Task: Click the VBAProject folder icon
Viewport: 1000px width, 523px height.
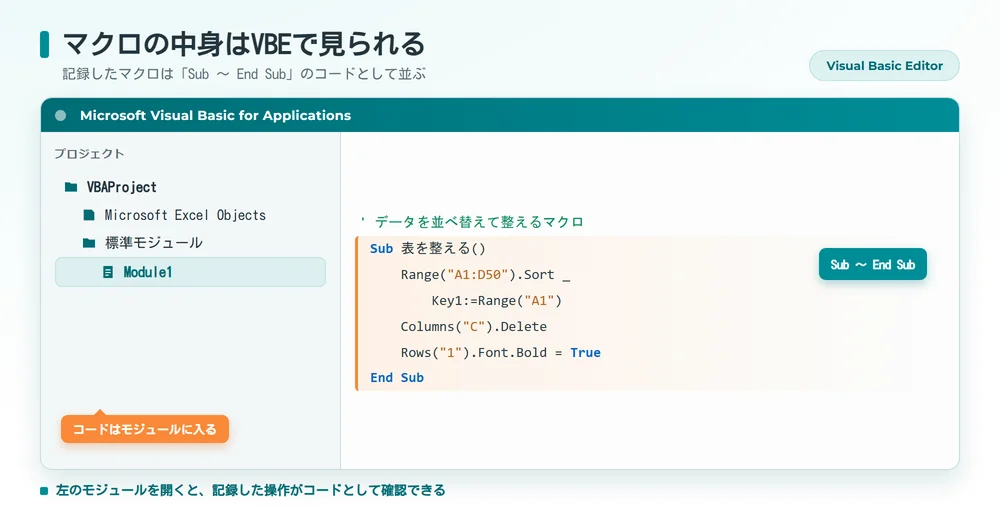Action: 71,187
